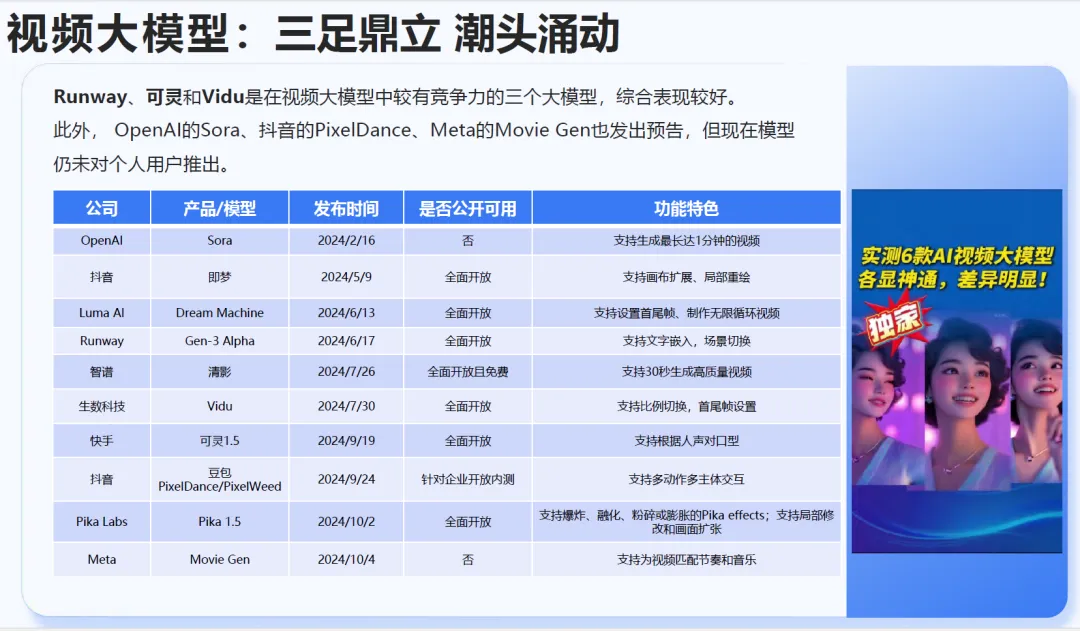Select the 功能特色 column header
The width and height of the screenshot is (1080, 631).
pos(687,208)
